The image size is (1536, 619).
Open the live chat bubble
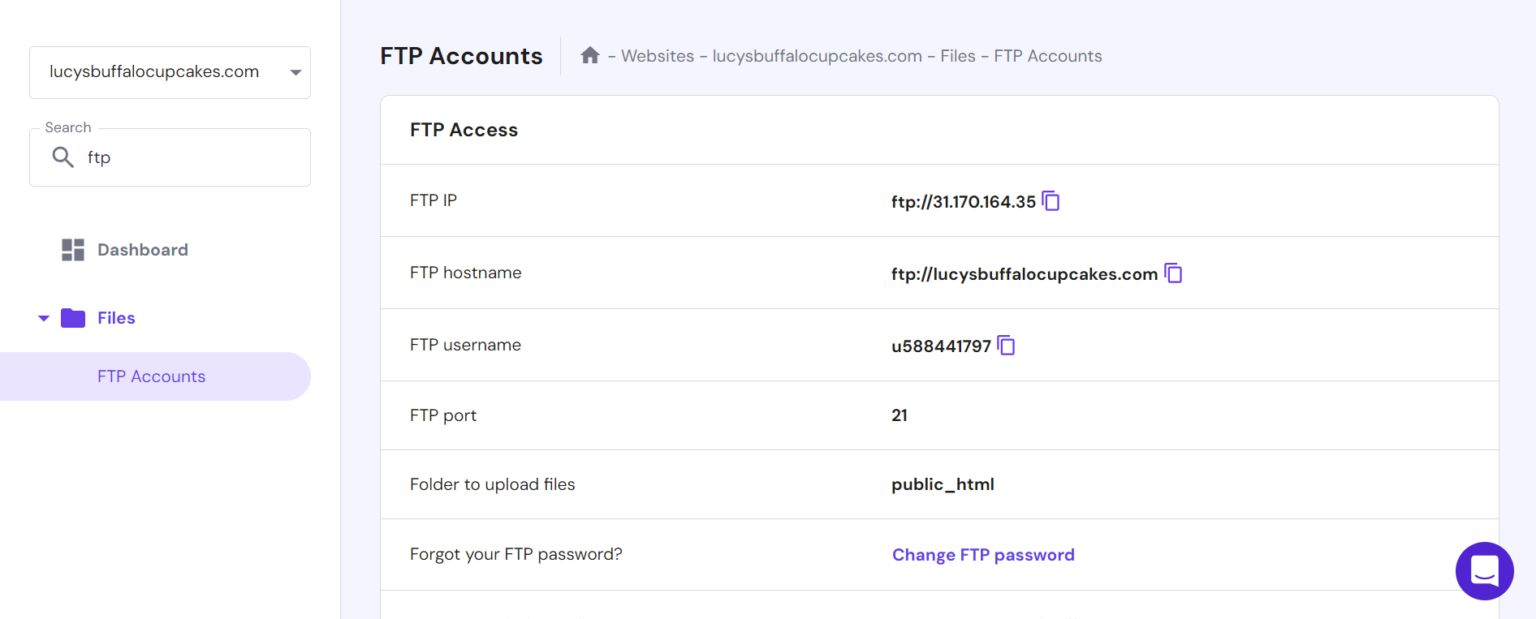click(x=1484, y=570)
